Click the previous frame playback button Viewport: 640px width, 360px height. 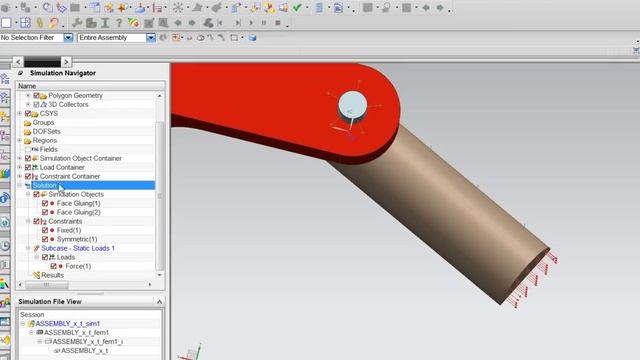220,23
